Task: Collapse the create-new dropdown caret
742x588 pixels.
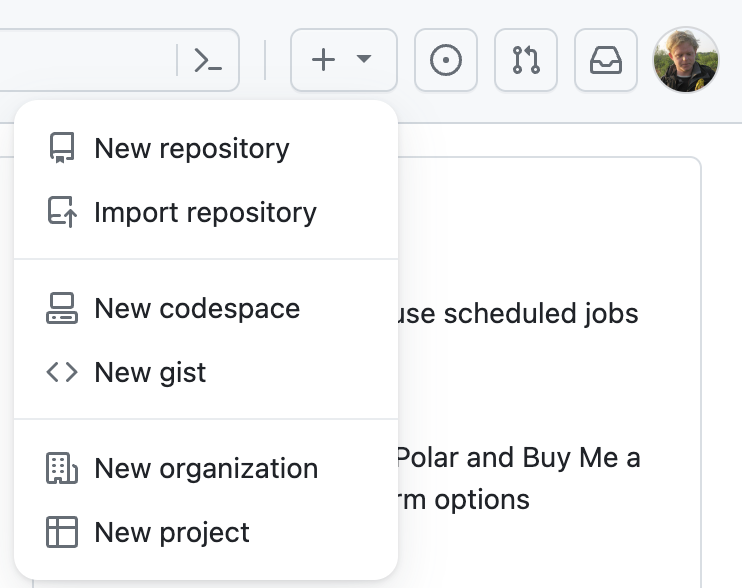Action: 364,60
